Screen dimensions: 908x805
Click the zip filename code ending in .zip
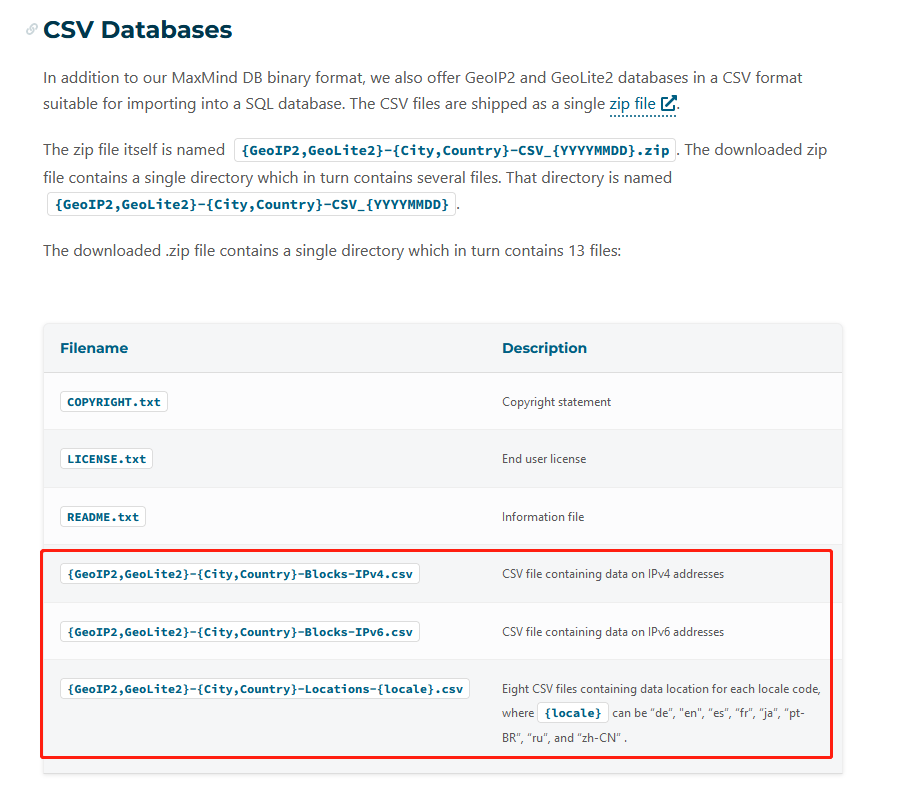coord(455,150)
